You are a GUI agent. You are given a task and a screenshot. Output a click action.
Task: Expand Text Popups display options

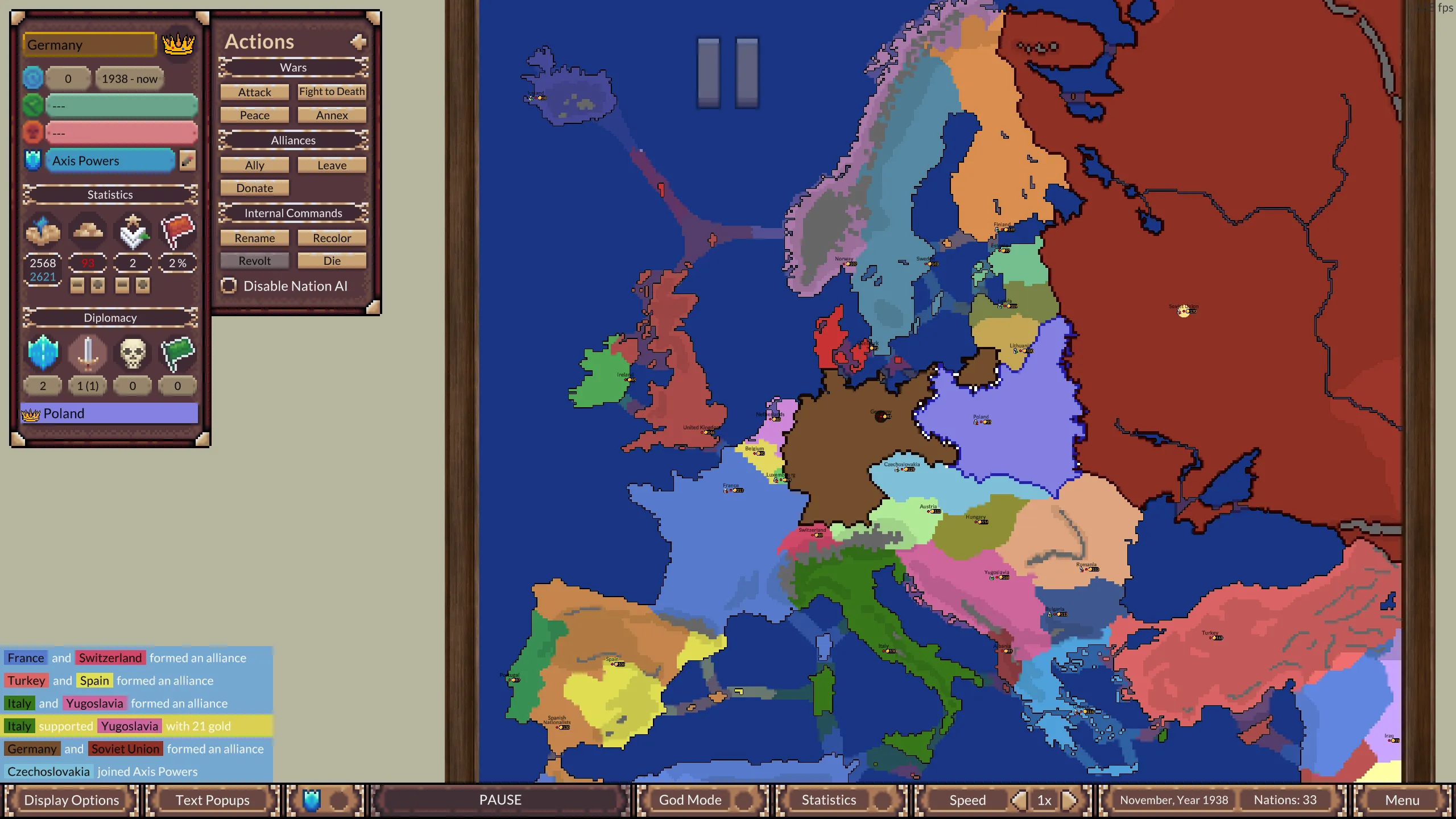(x=212, y=799)
